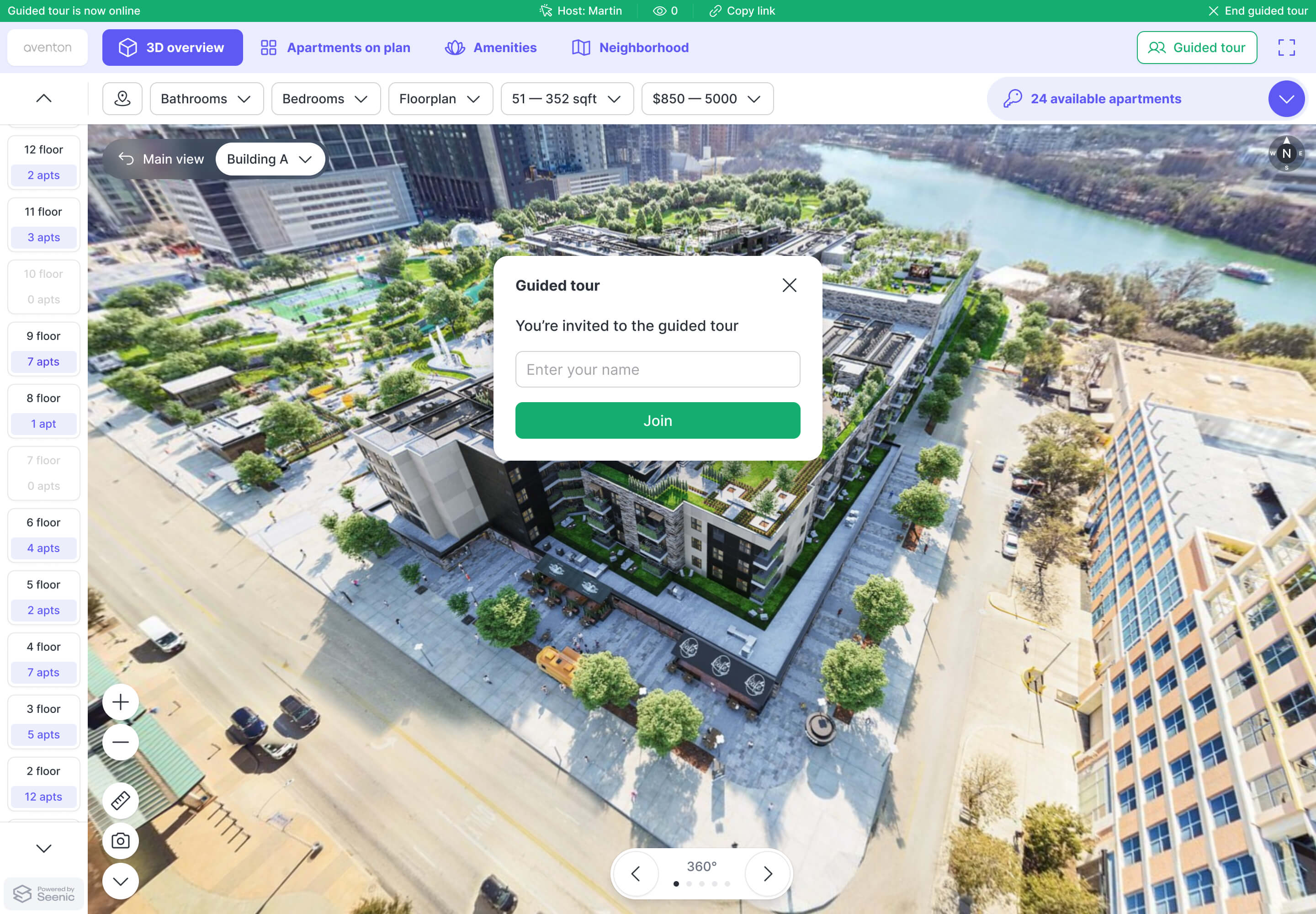The image size is (1316, 914).
Task: Rotate 360° view to the previous angle
Action: [635, 873]
